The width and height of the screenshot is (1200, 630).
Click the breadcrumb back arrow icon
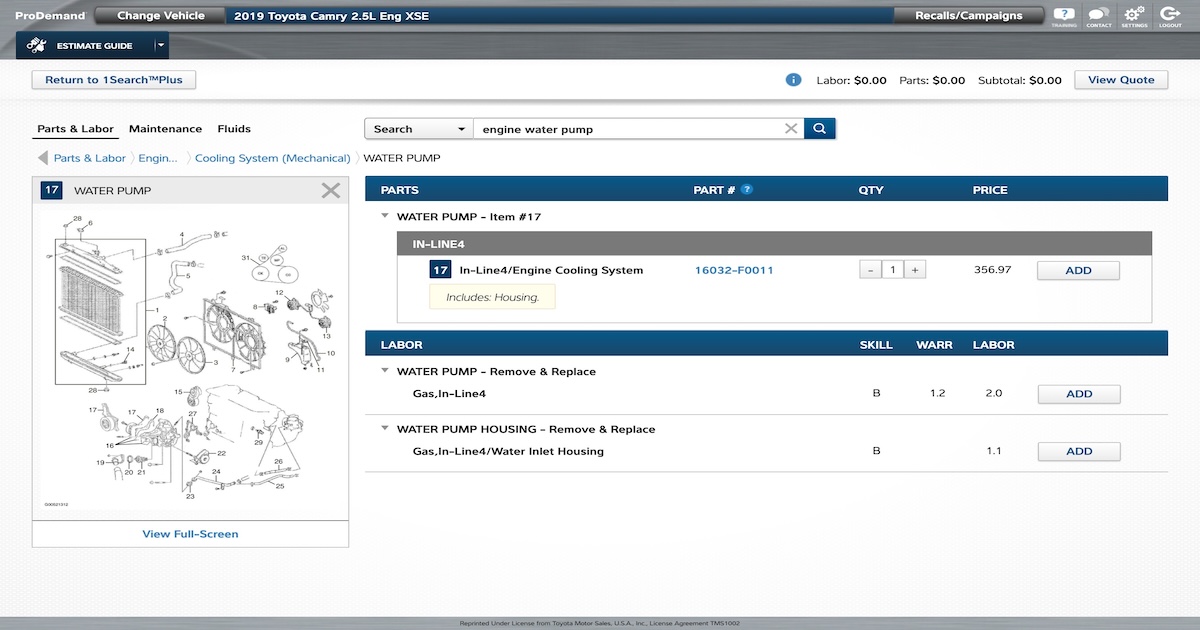pyautogui.click(x=43, y=158)
